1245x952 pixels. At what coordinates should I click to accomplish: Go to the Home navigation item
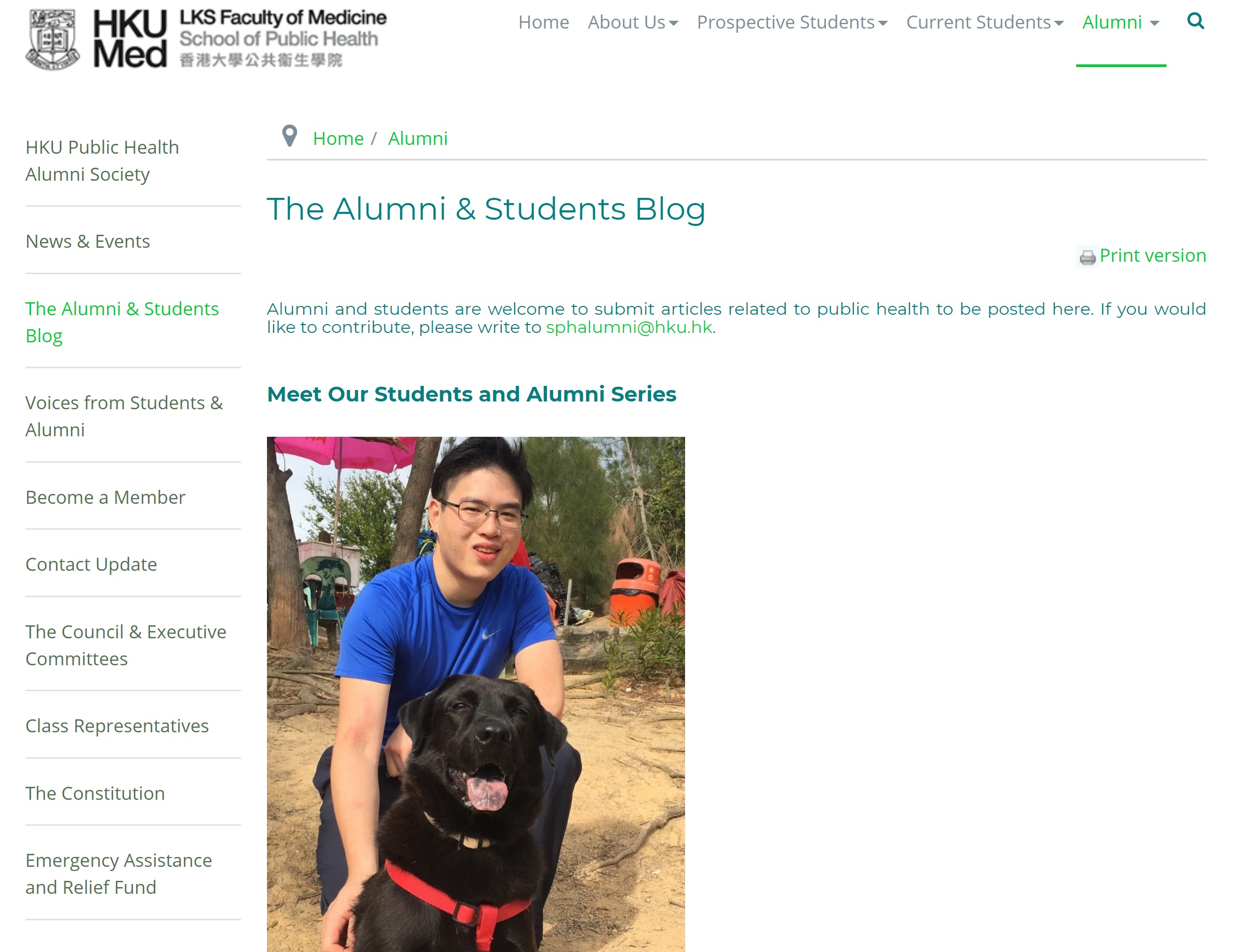tap(543, 22)
